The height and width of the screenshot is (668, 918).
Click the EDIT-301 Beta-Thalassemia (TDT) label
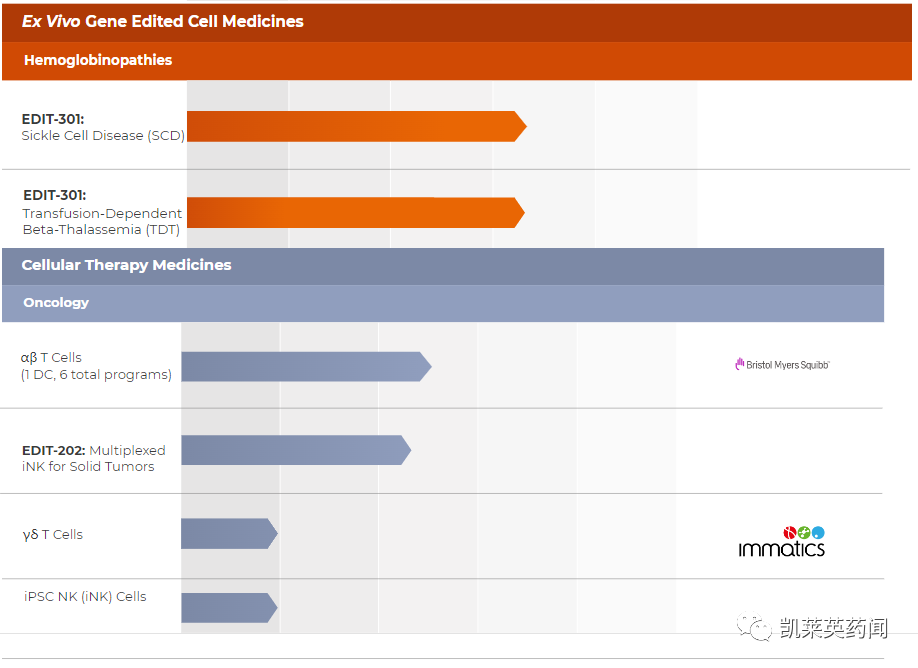coord(102,212)
